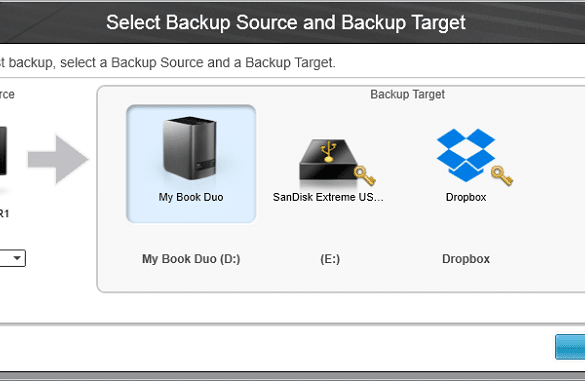Click the source drive label ending in R1
Image resolution: width=585 pixels, height=381 pixels.
[x=4, y=214]
